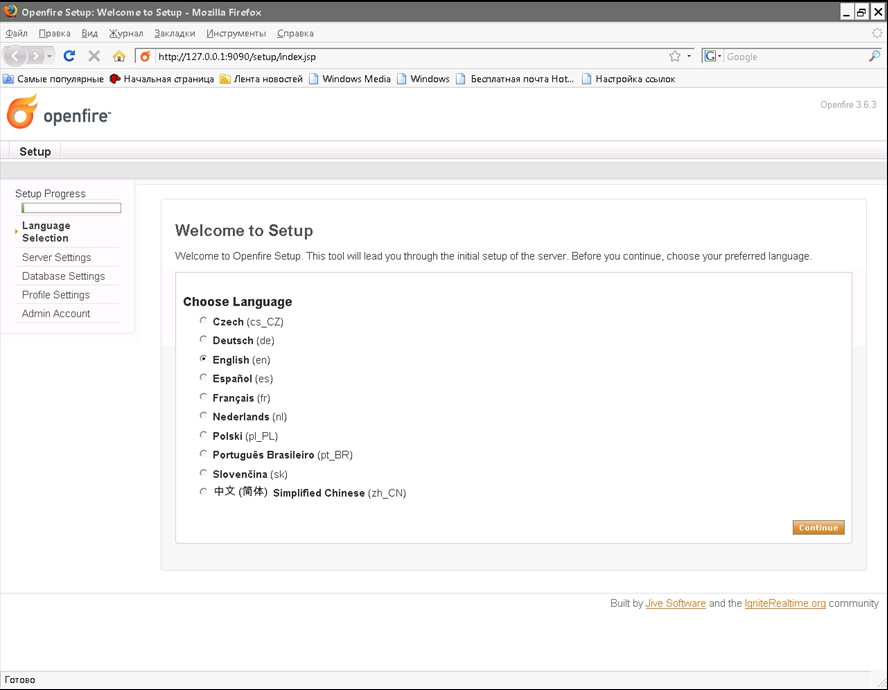The height and width of the screenshot is (690, 888).
Task: Open the IgniteRealtime.org link
Action: 785,603
